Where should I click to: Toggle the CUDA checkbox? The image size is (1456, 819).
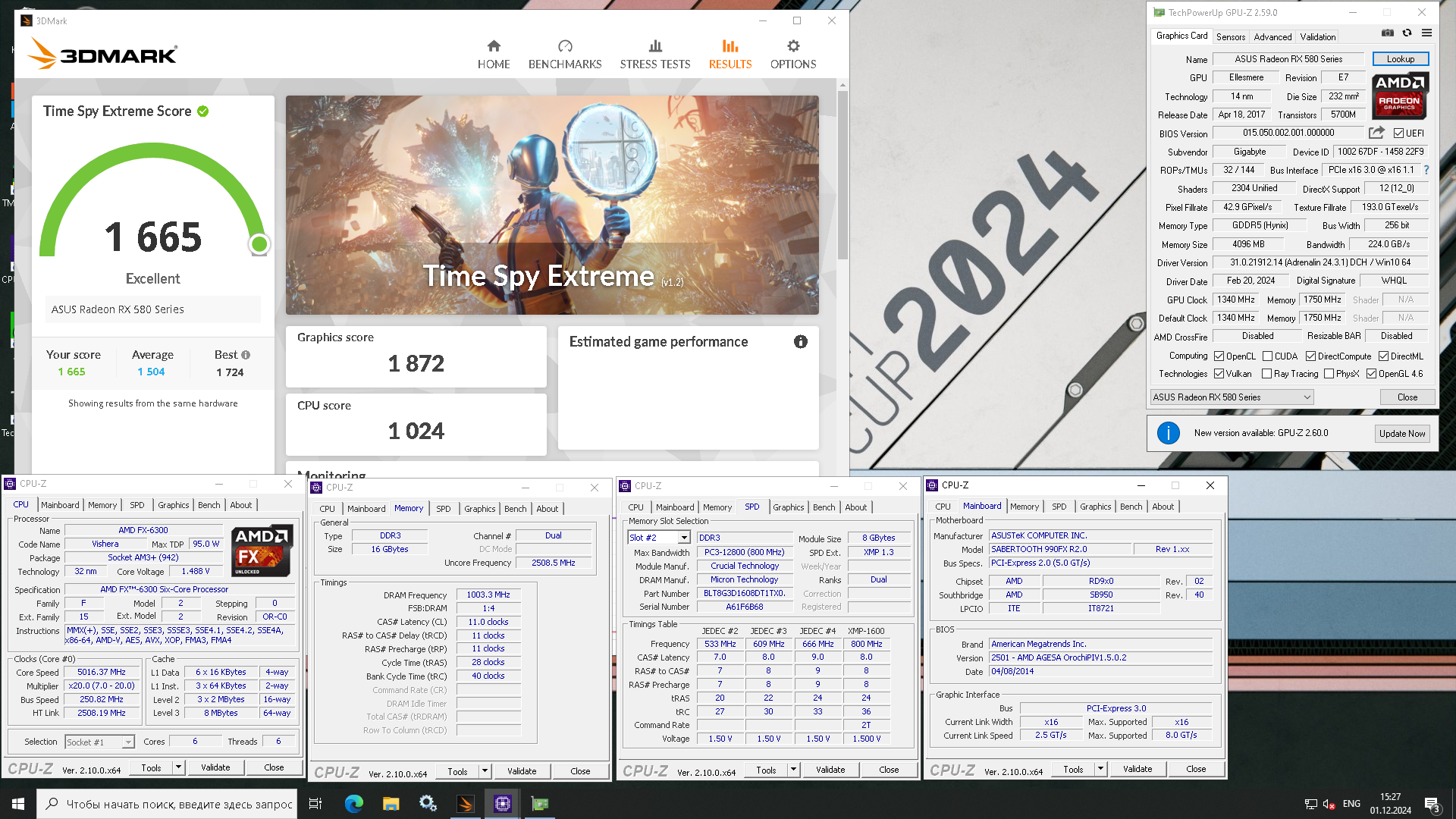pyautogui.click(x=1267, y=356)
